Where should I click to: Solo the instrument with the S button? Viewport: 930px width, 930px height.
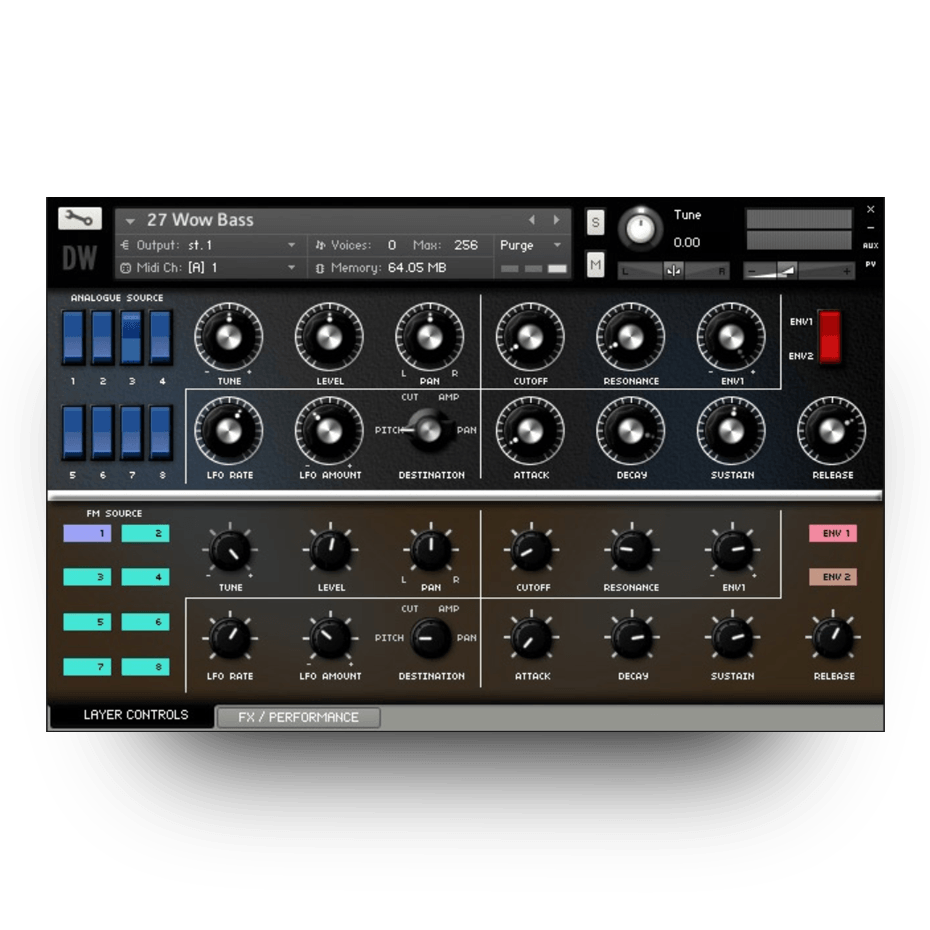(595, 224)
